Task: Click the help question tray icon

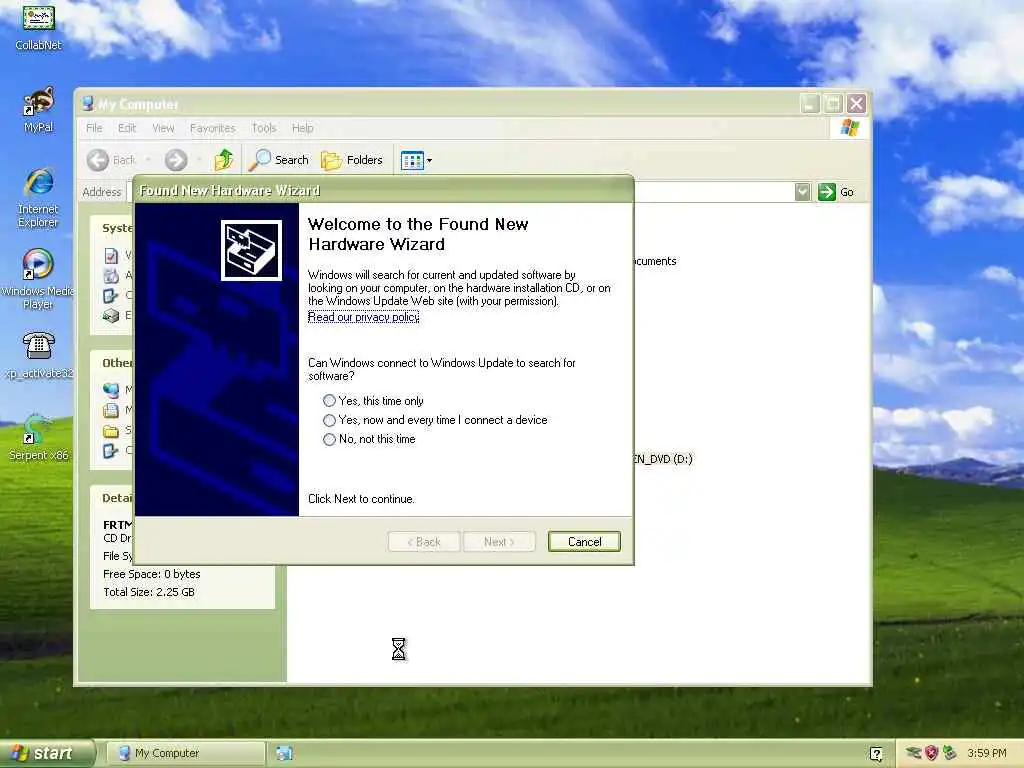Action: pos(876,754)
